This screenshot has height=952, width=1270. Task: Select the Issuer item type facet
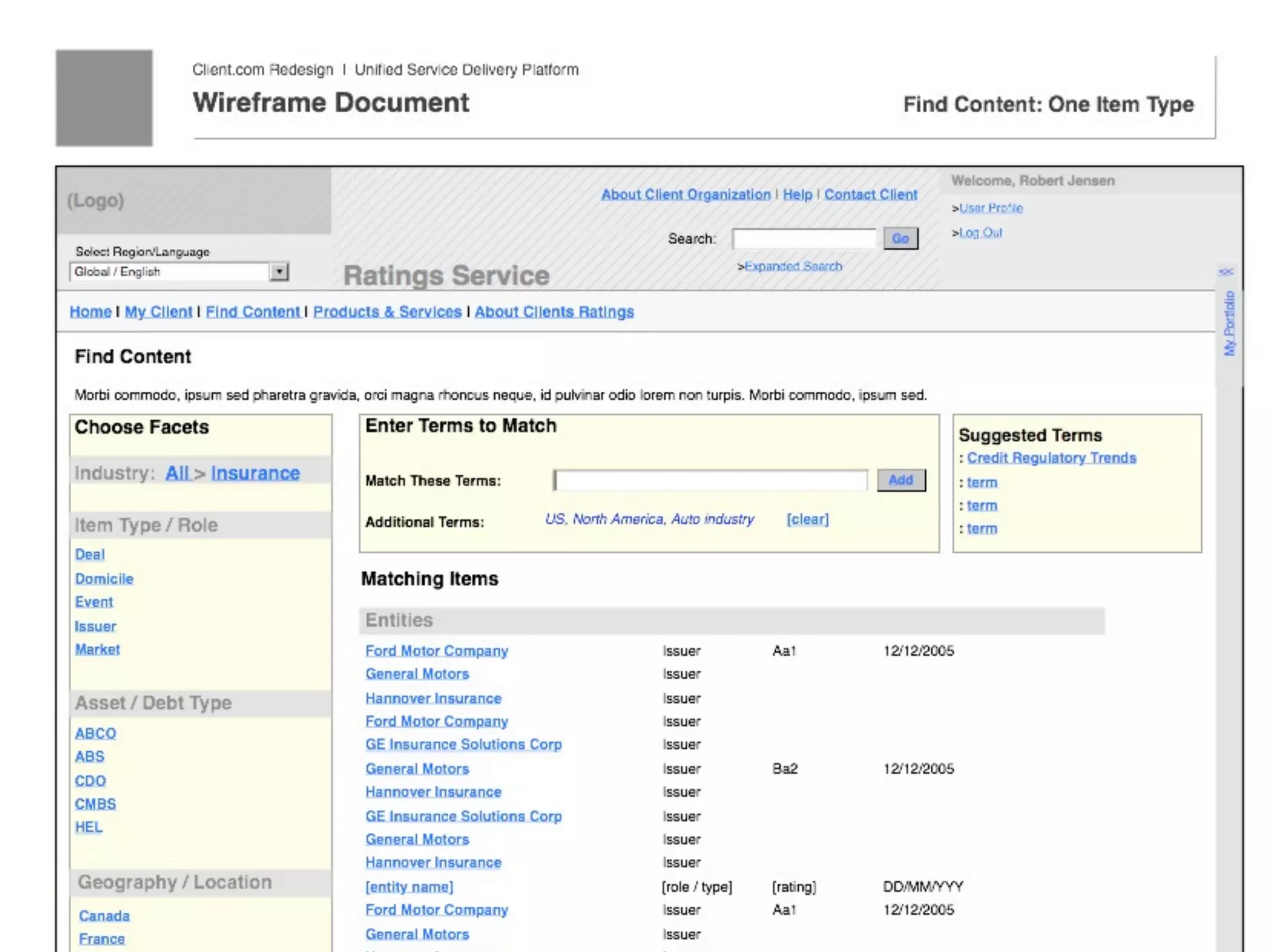pyautogui.click(x=95, y=627)
